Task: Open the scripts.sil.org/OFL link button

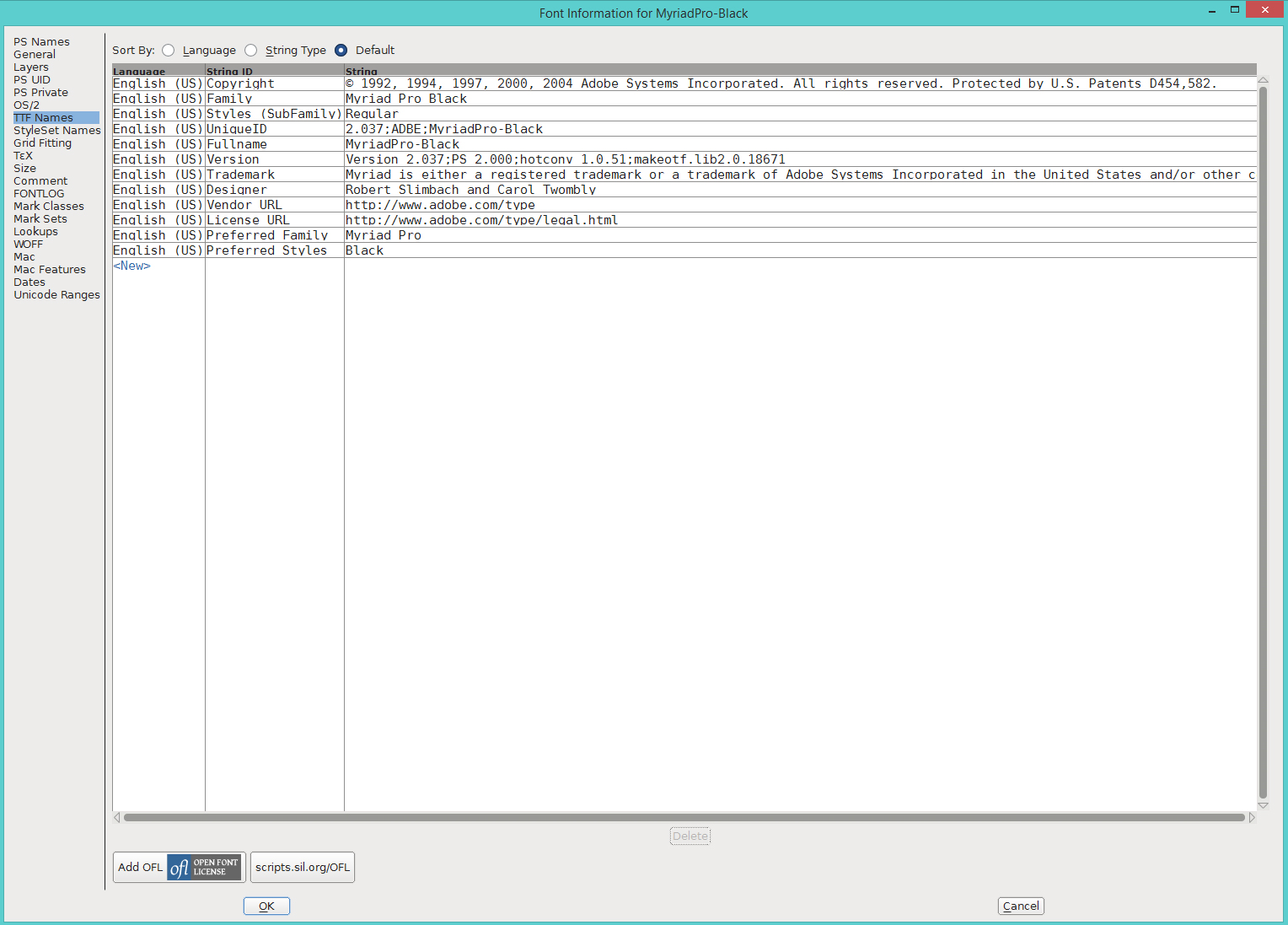Action: (x=302, y=867)
